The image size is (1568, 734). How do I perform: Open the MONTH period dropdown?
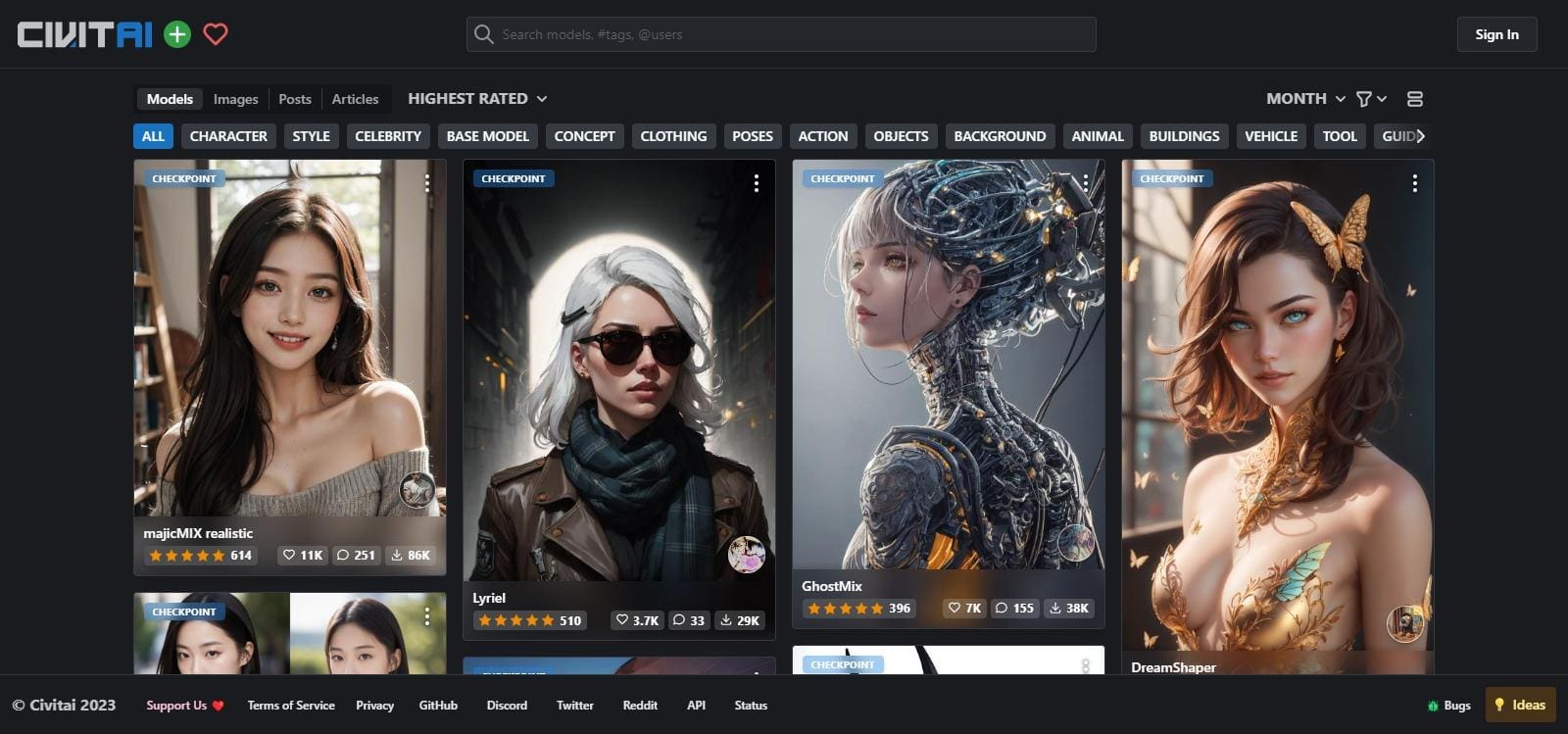tap(1305, 99)
